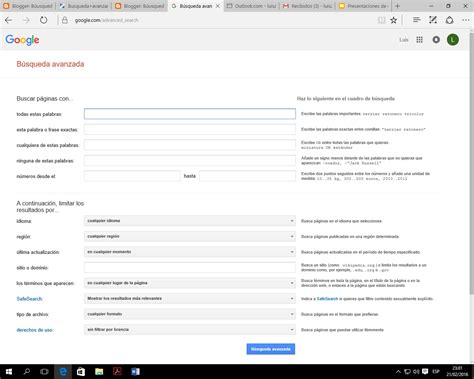Switch to the Busqueda+avanzada tab
The image size is (474, 379).
pyautogui.click(x=84, y=6)
